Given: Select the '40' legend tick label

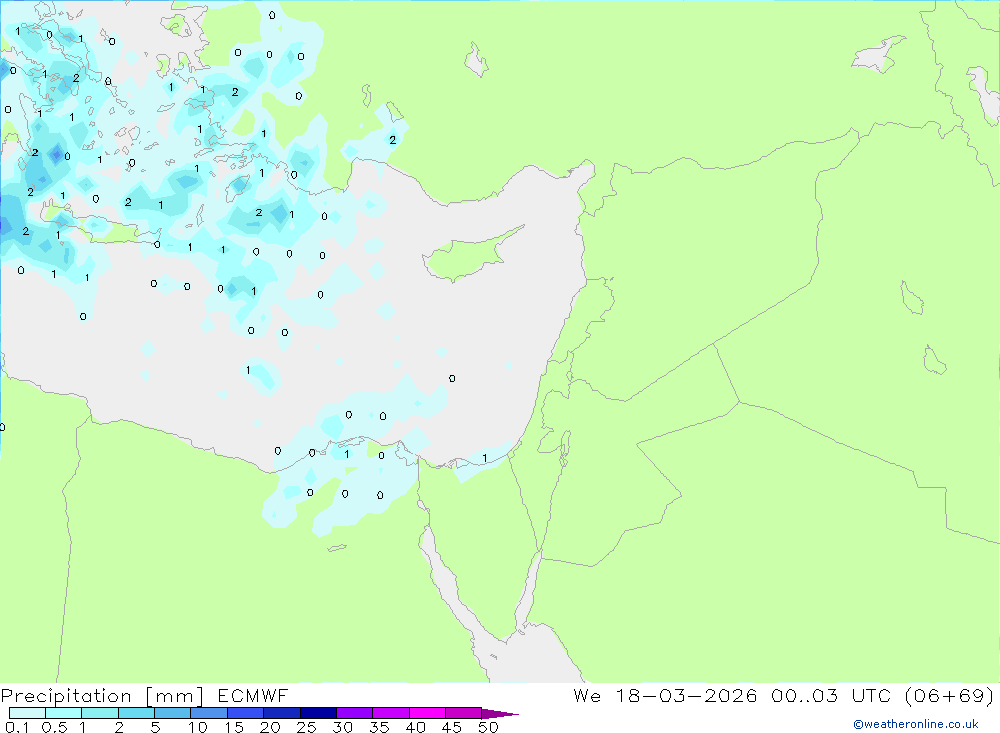Looking at the screenshot, I should click(416, 727).
